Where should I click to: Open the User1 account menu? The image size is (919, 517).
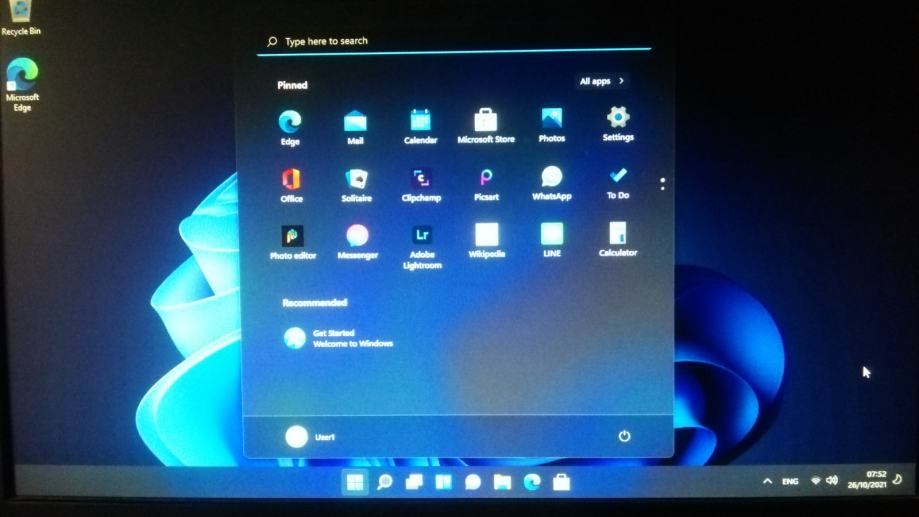point(310,437)
